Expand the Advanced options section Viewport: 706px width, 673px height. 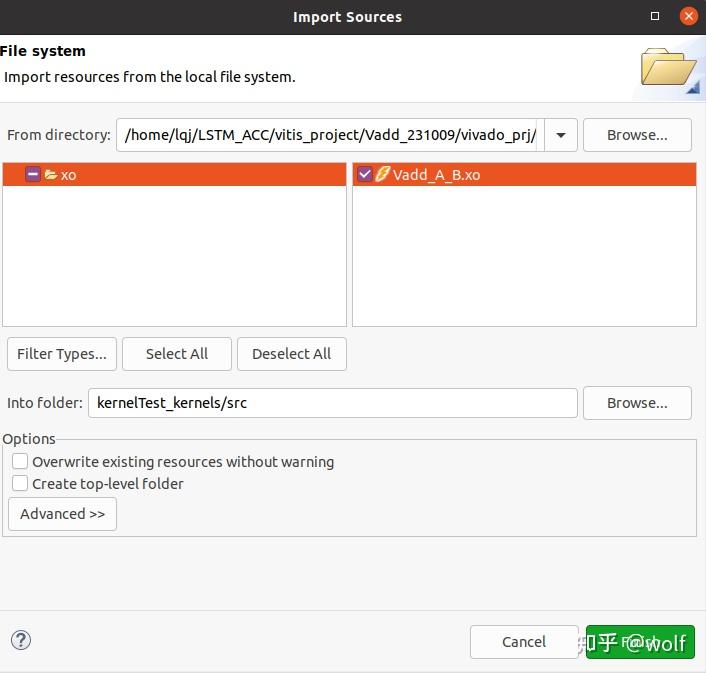click(x=62, y=514)
